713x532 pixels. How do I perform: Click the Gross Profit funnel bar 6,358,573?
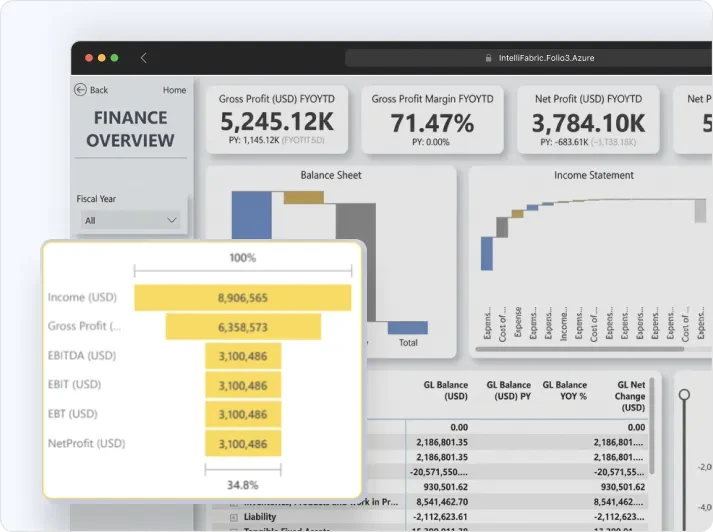[243, 327]
